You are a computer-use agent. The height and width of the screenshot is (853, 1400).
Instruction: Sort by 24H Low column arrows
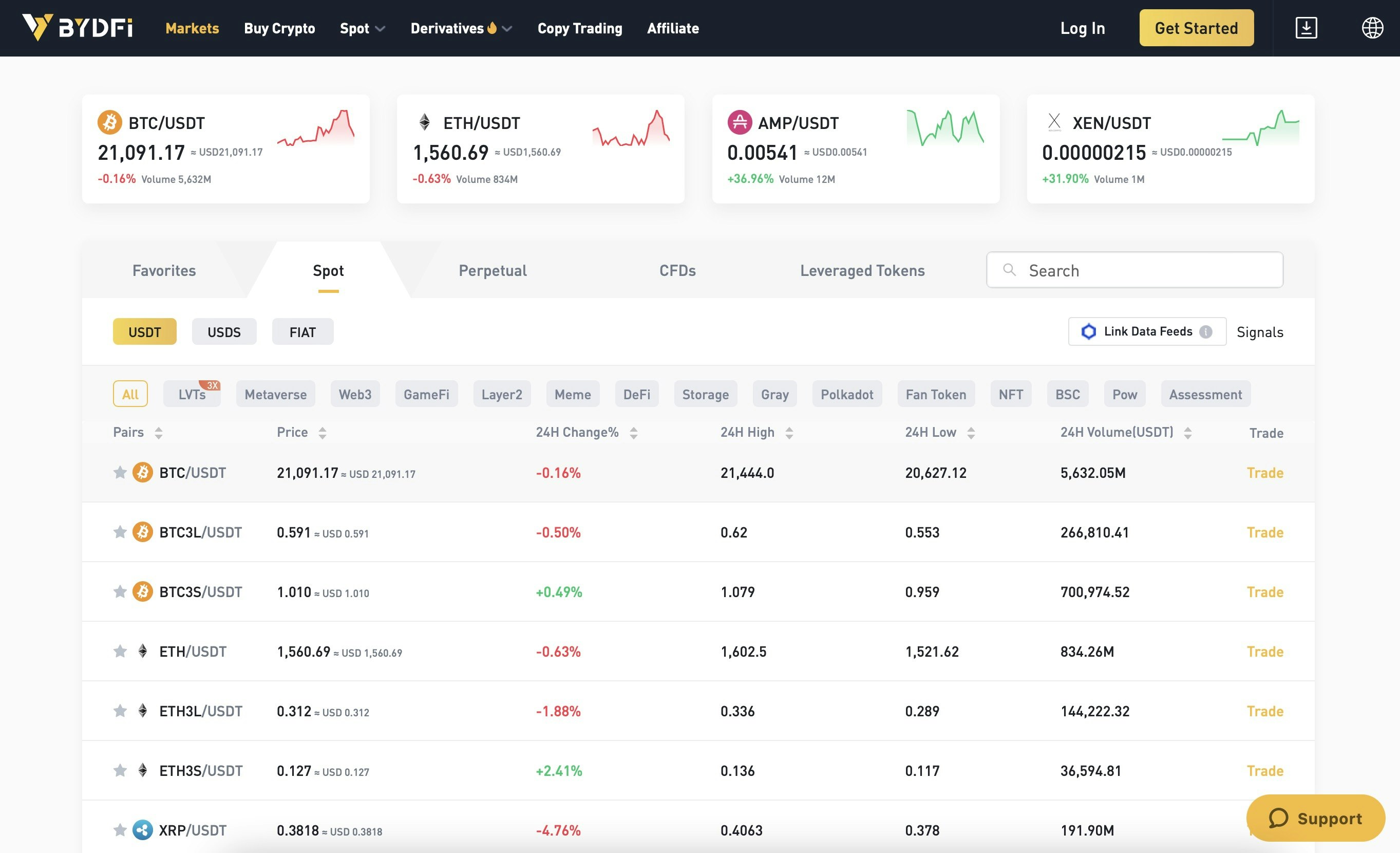pyautogui.click(x=971, y=433)
